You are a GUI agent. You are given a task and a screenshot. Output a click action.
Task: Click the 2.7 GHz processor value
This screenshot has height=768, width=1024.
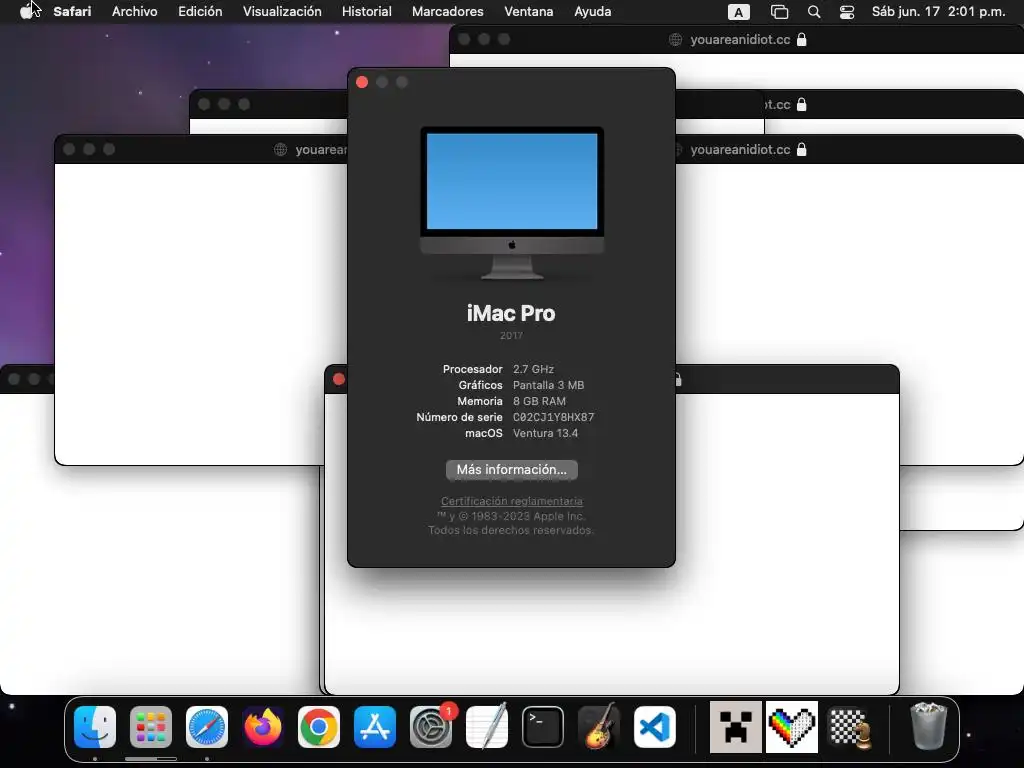(533, 369)
